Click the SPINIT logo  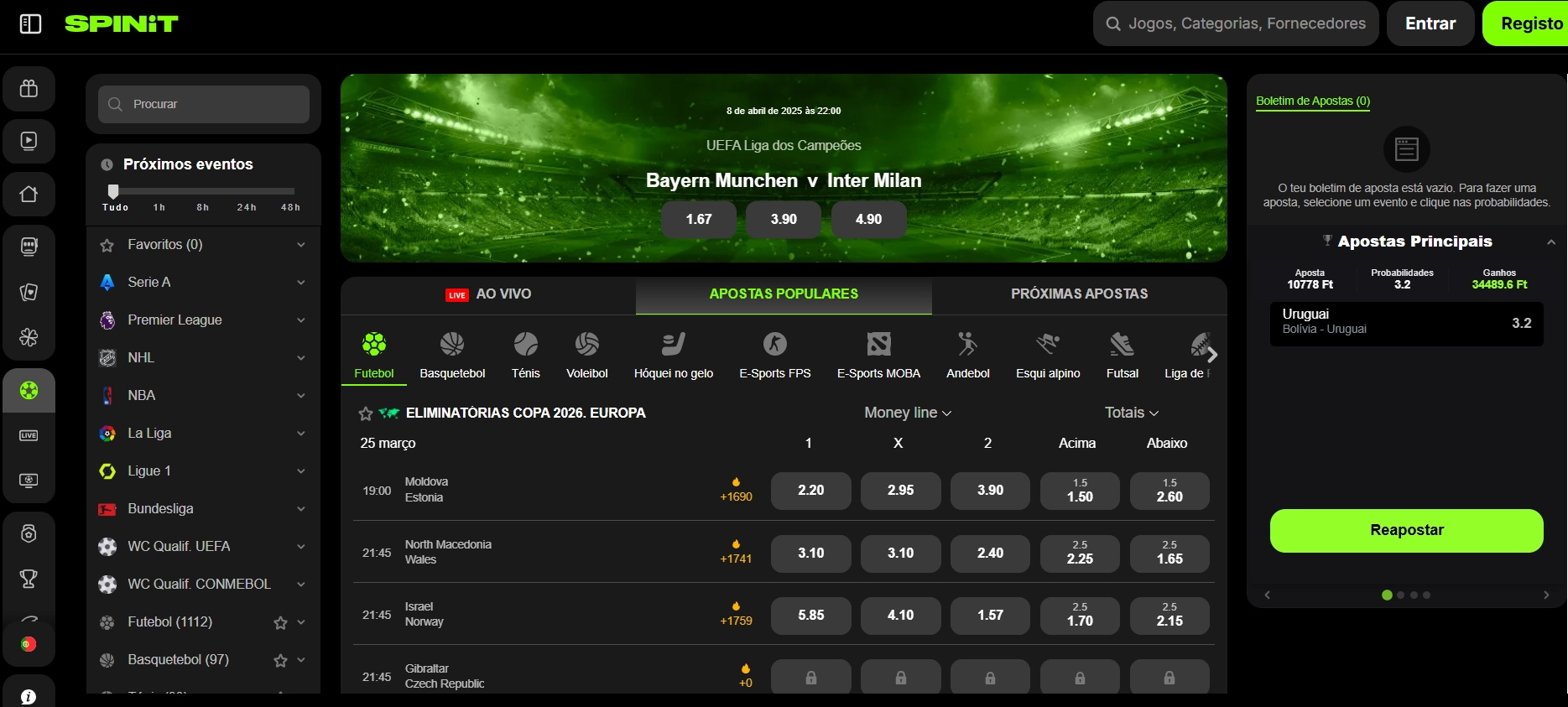[122, 23]
